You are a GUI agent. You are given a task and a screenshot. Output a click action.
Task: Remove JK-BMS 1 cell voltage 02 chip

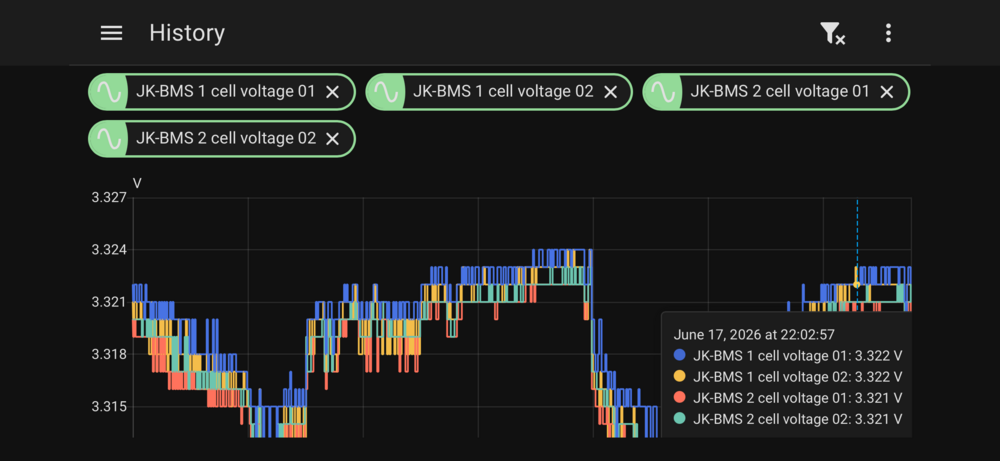coord(610,92)
